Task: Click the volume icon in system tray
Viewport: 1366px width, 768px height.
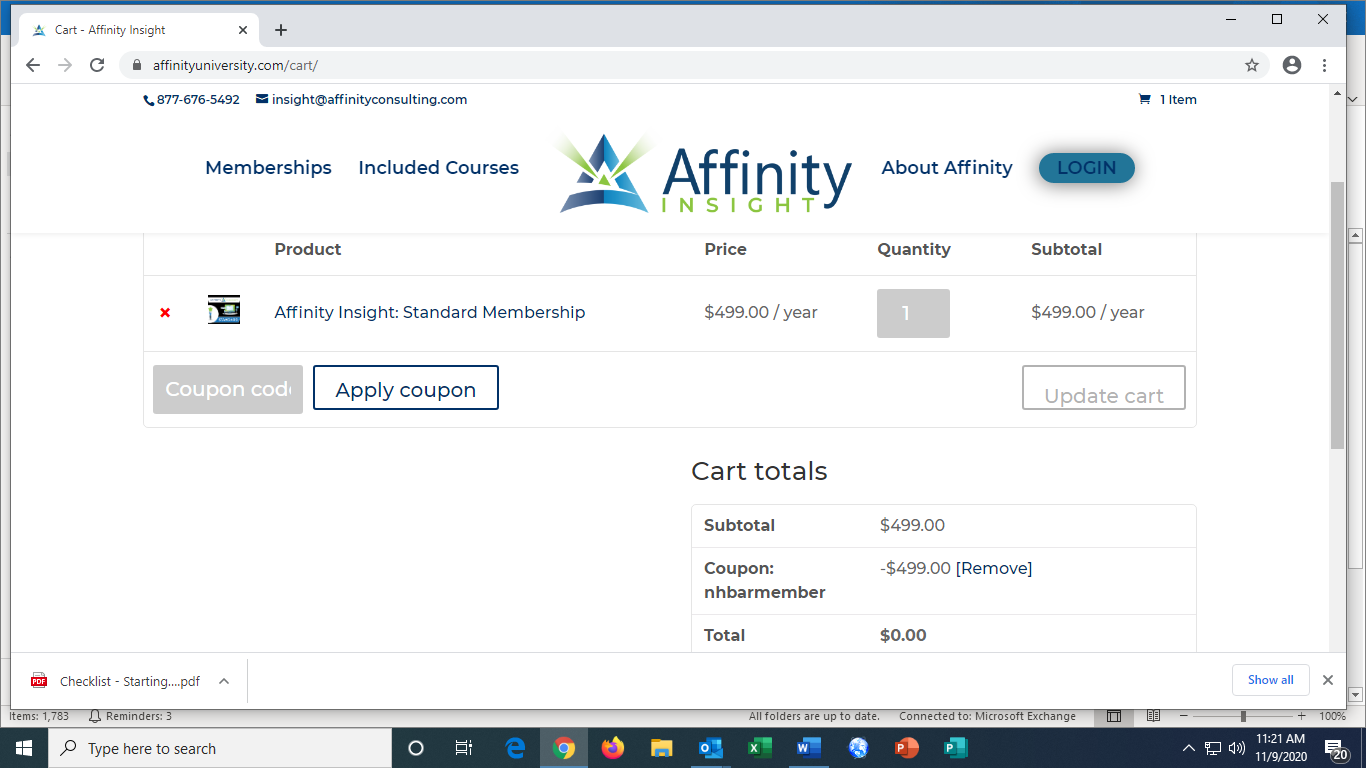Action: point(1237,748)
